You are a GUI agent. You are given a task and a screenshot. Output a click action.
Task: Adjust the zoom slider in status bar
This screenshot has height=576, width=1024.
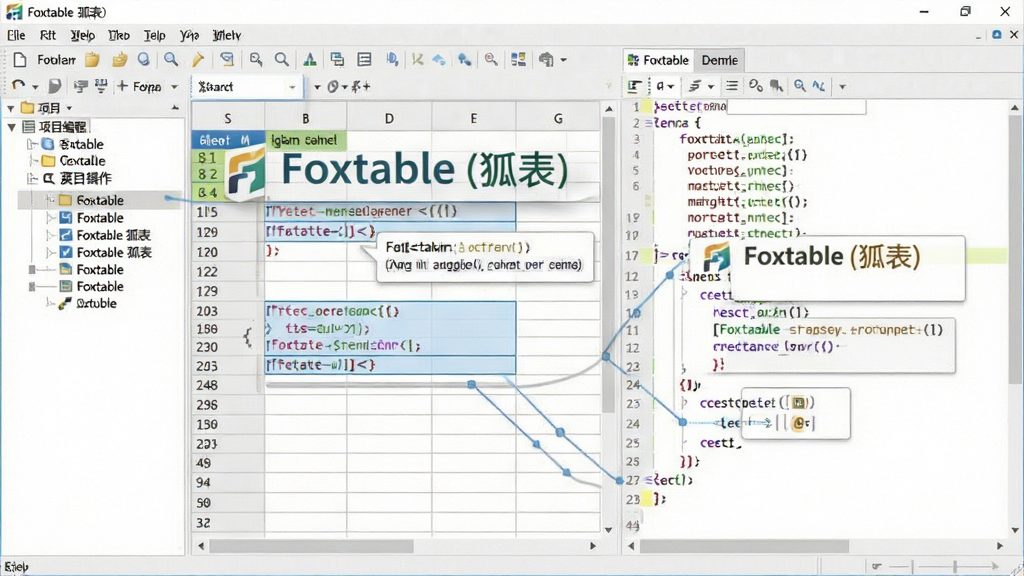pos(955,566)
